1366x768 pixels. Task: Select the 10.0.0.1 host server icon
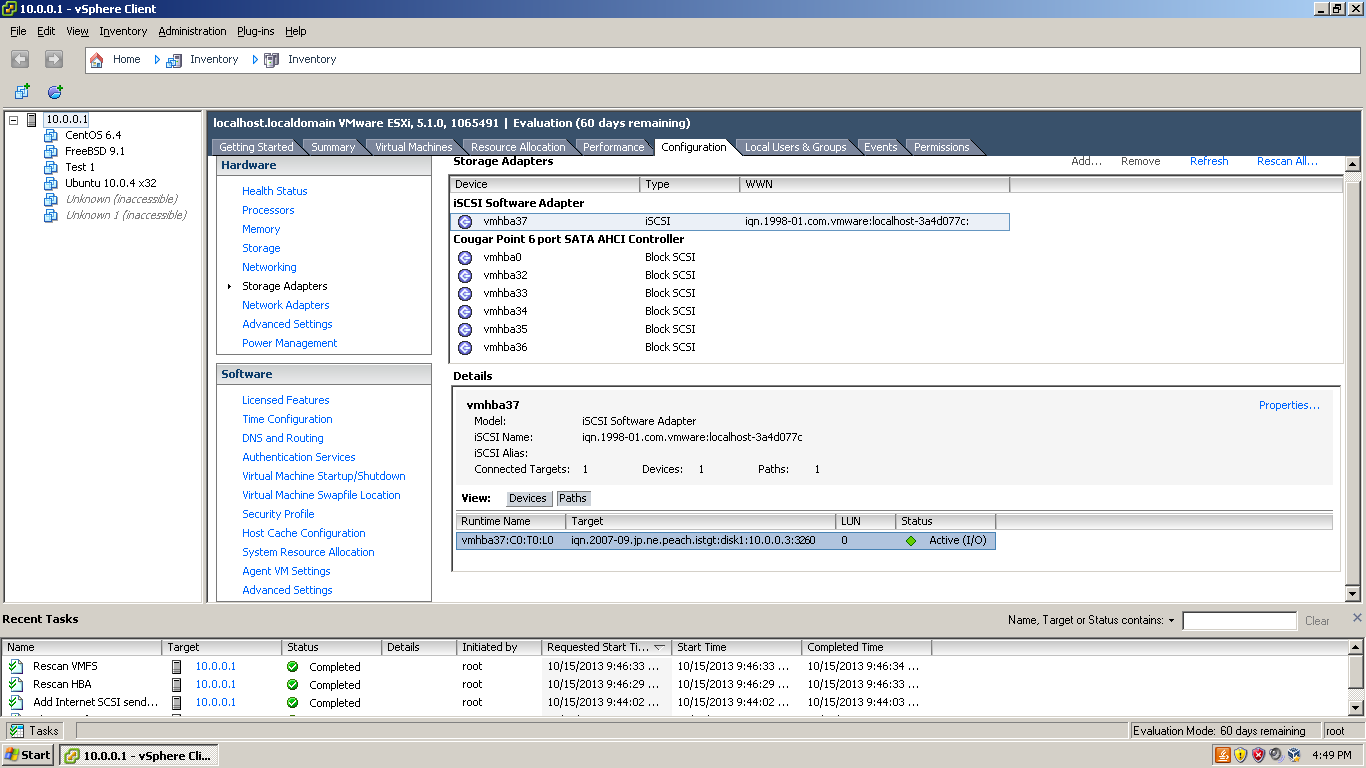32,119
